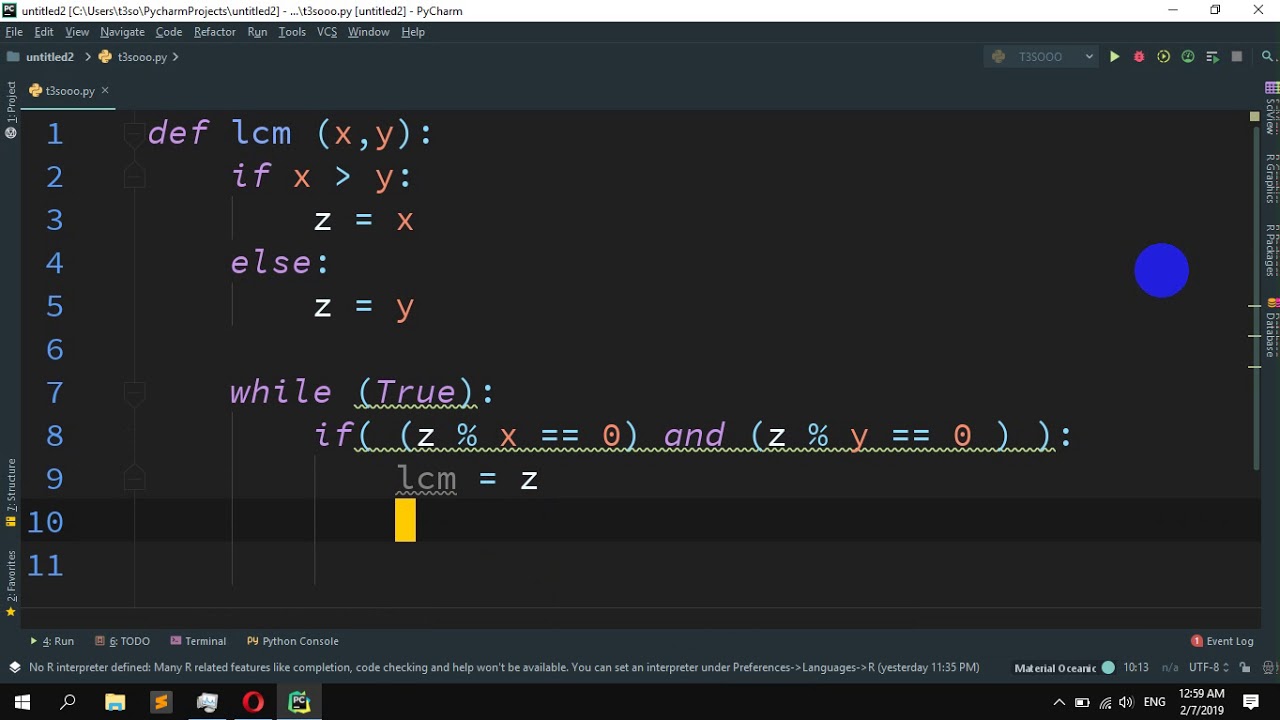Show hidden system tray icons
The width and height of the screenshot is (1280, 720).
(x=1059, y=702)
